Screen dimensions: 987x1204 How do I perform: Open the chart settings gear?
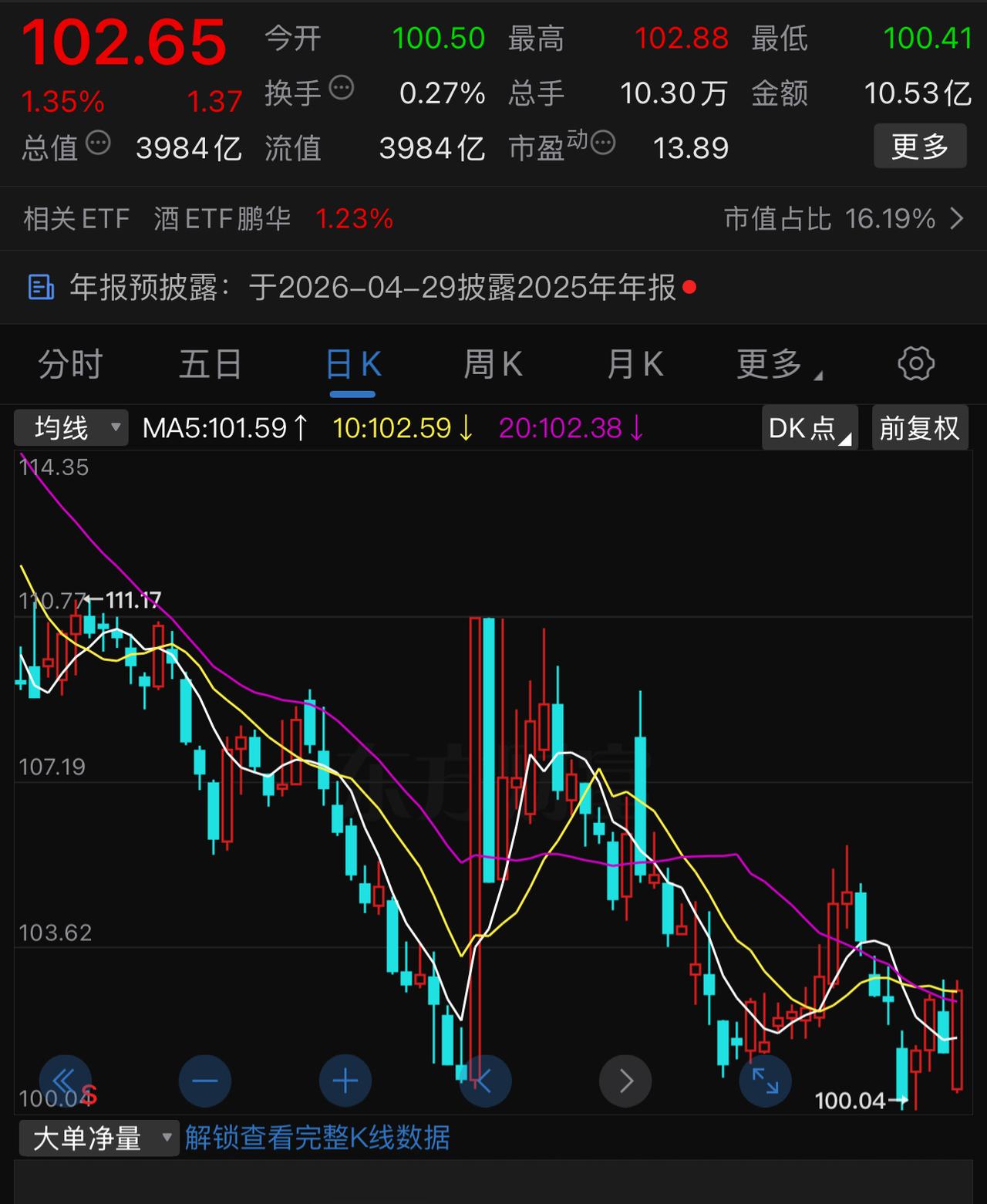916,364
